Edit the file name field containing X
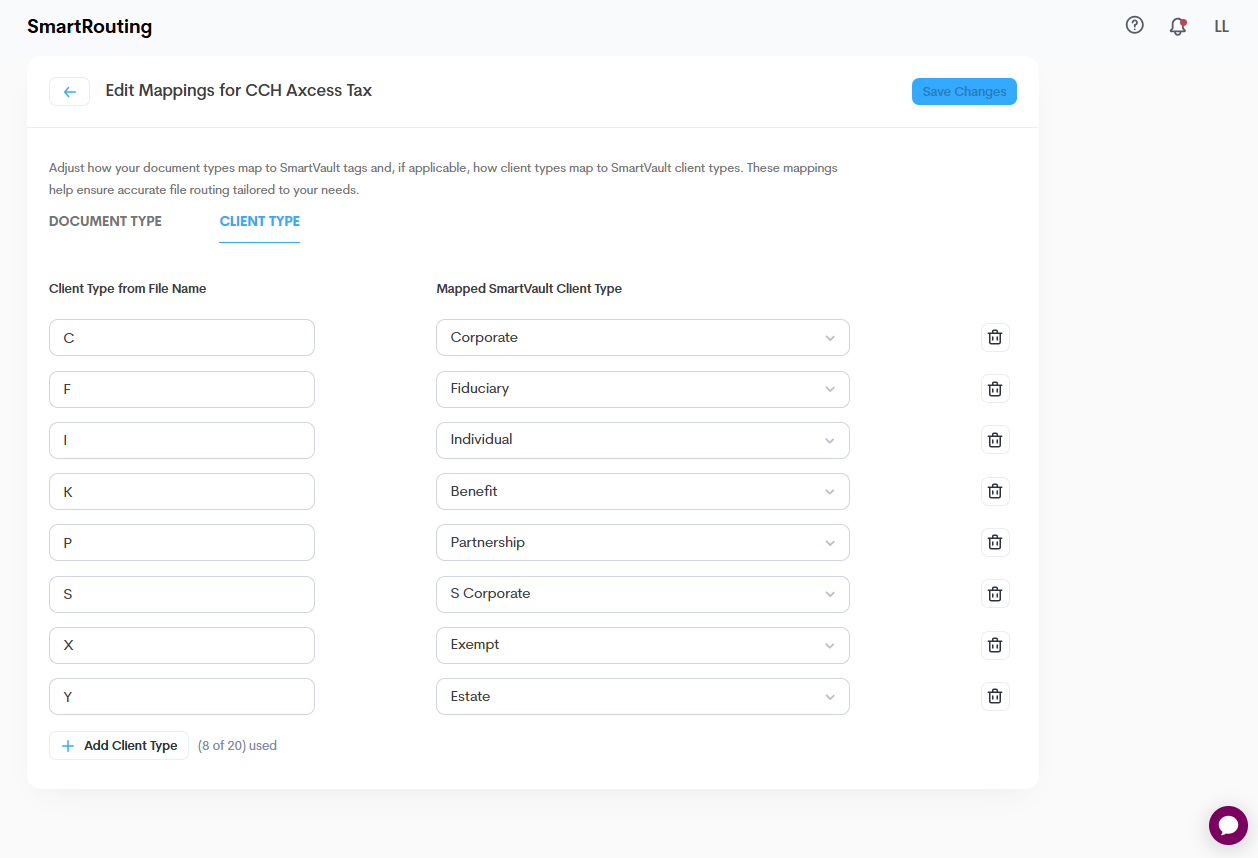Image resolution: width=1258 pixels, height=858 pixels. point(182,645)
